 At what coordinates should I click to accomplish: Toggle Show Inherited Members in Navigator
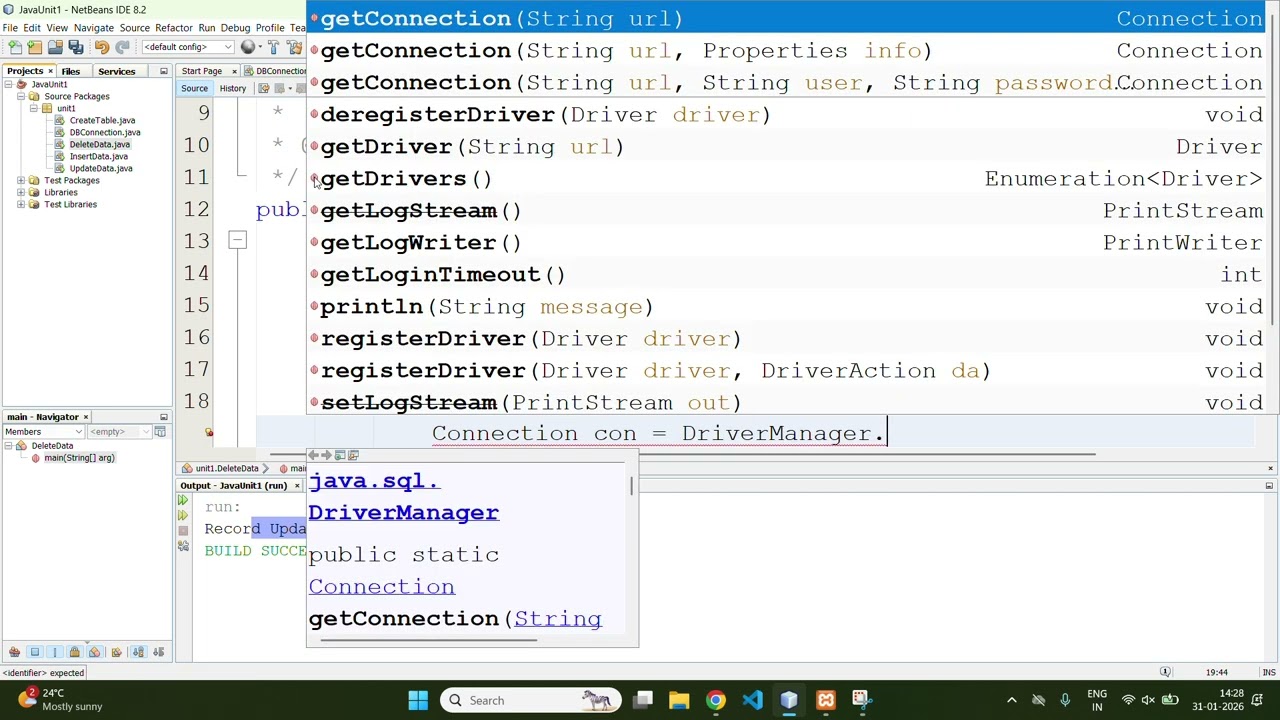click(x=14, y=652)
